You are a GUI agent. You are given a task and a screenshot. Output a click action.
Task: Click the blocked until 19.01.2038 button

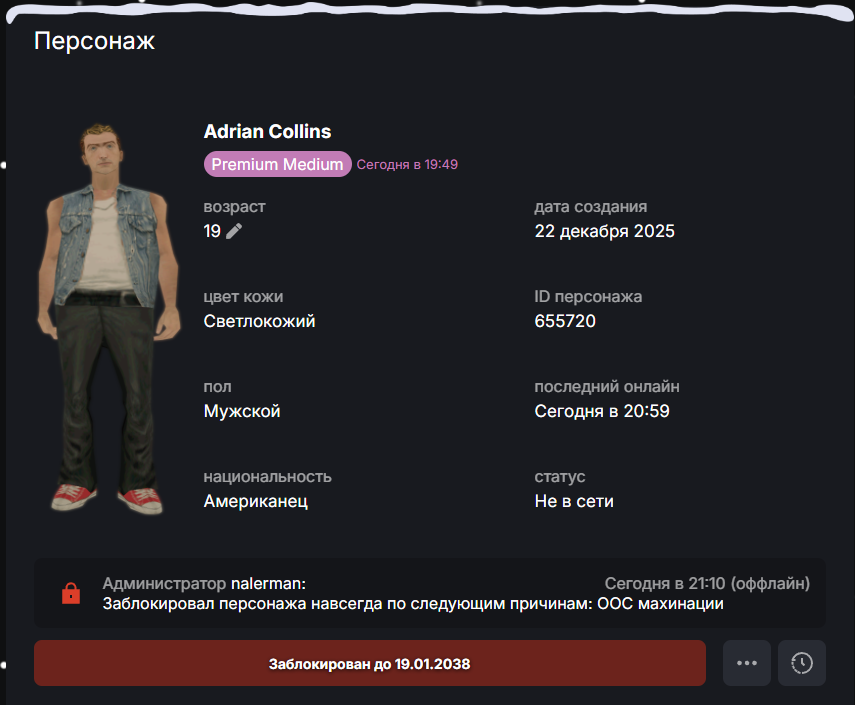coord(370,663)
